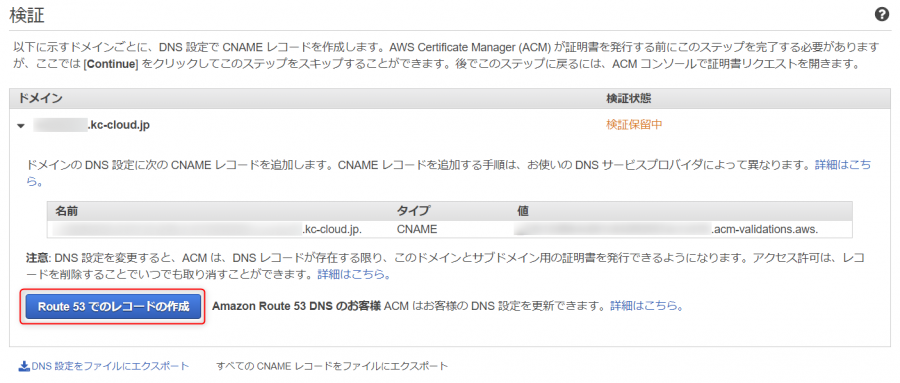This screenshot has width=900, height=383.
Task: Click the 検証 page heading
Action: [27, 16]
